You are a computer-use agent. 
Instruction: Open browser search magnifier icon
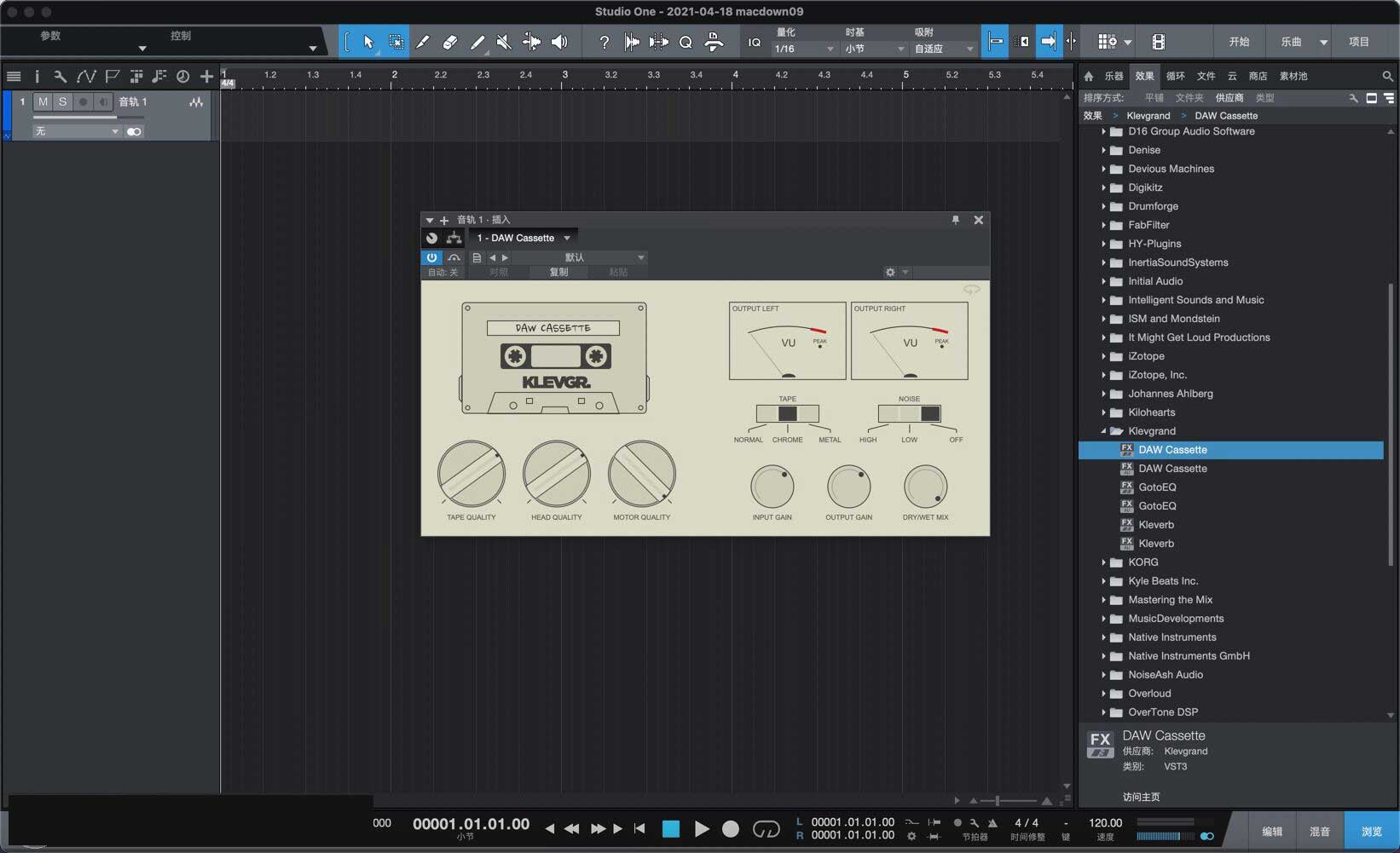(x=1387, y=76)
